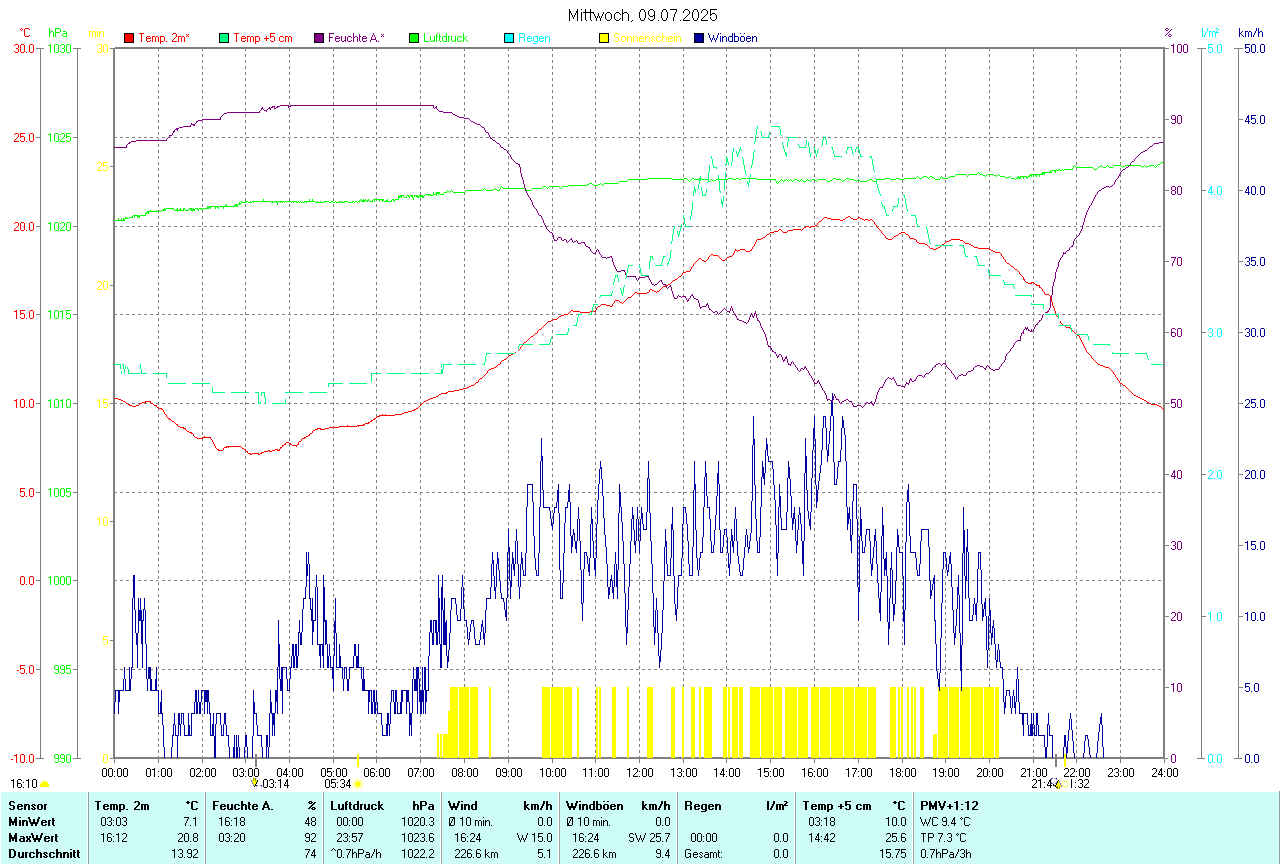Click the moon marker labeled 03:14

point(255,784)
